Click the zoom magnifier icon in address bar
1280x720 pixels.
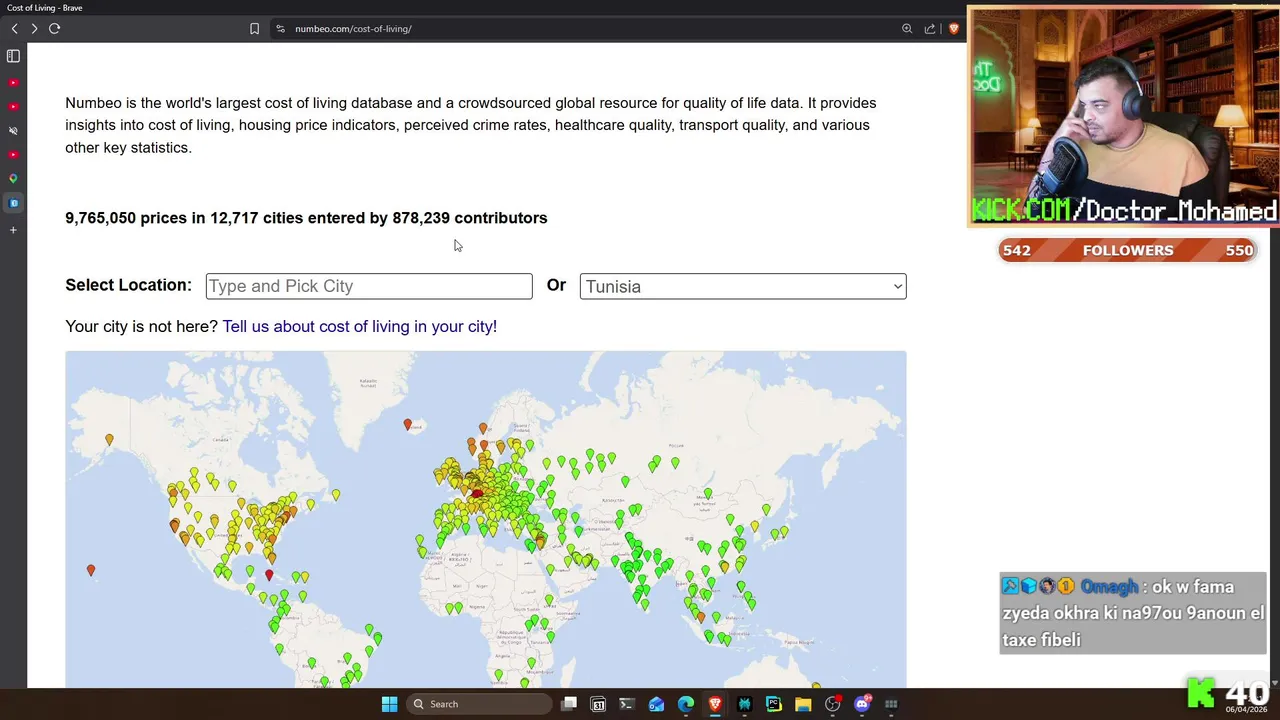pos(907,29)
